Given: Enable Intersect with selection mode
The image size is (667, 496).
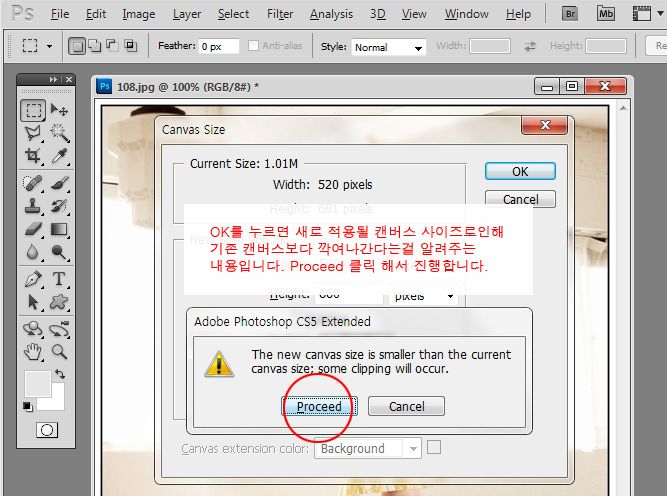Looking at the screenshot, I should click(x=130, y=46).
